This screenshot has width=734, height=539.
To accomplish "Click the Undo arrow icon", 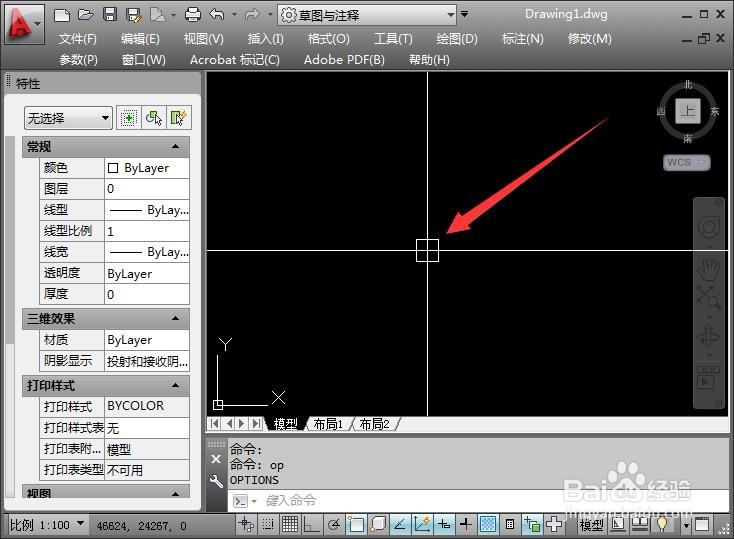I will [x=217, y=15].
